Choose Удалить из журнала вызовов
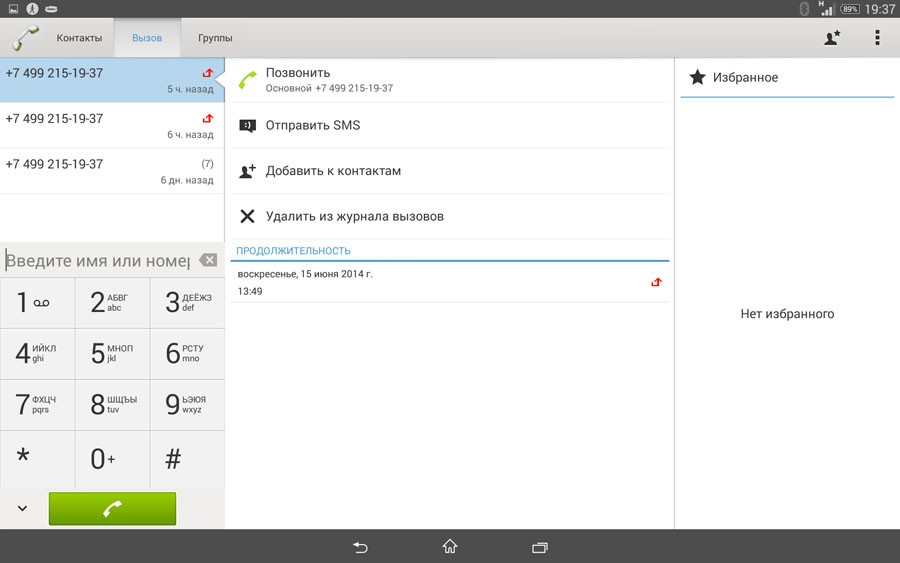Viewport: 900px width, 563px height. click(x=450, y=216)
